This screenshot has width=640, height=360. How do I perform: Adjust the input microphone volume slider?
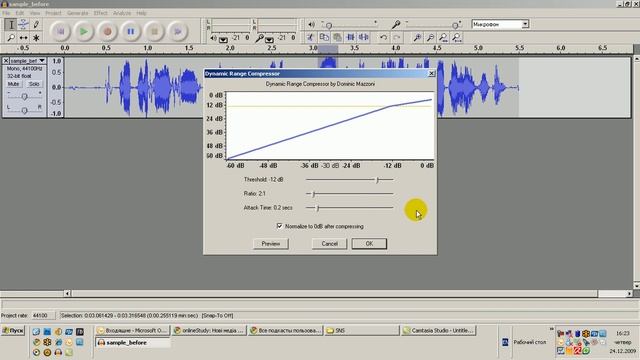click(455, 25)
